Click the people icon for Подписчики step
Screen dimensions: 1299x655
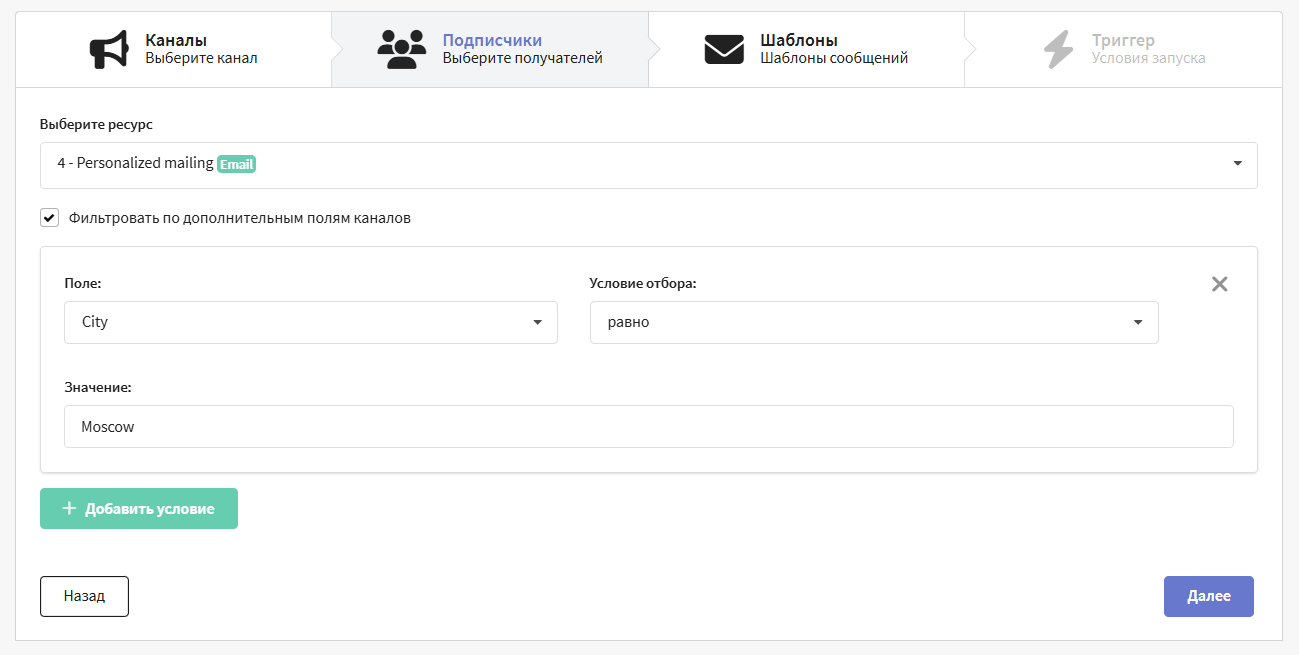tap(401, 49)
